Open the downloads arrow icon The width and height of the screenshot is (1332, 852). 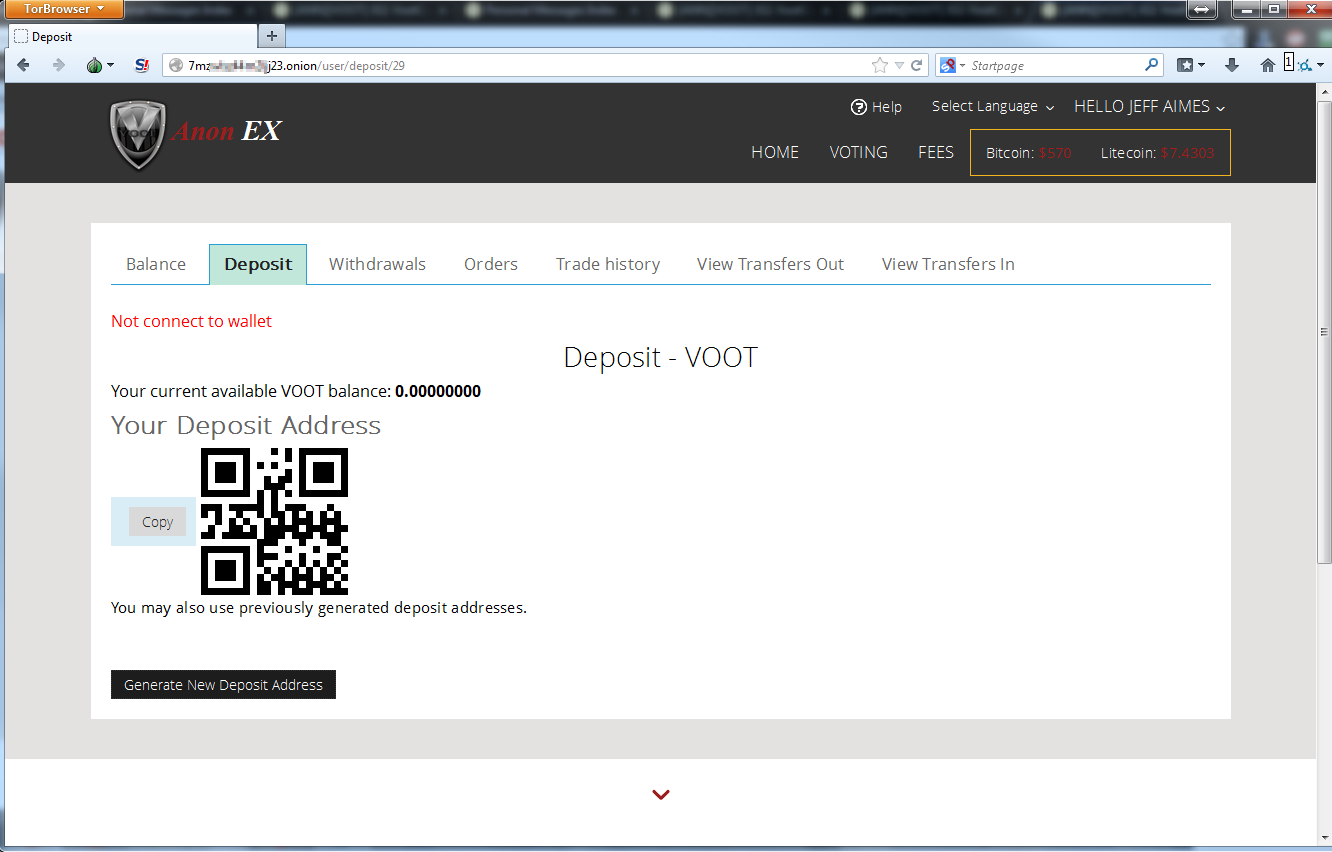pyautogui.click(x=1232, y=65)
